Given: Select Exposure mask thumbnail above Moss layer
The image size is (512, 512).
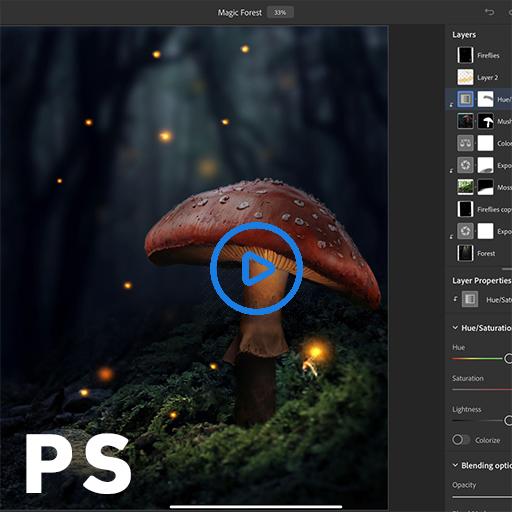Looking at the screenshot, I should point(485,165).
